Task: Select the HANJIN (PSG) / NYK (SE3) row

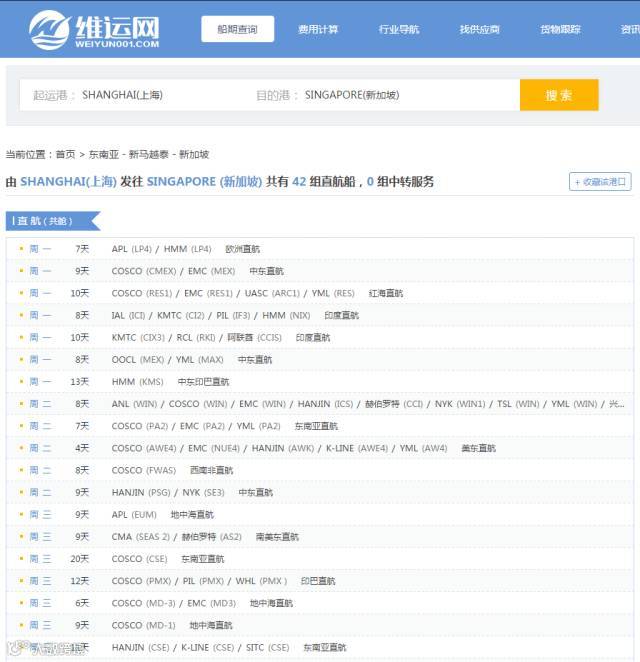Action: 320,493
